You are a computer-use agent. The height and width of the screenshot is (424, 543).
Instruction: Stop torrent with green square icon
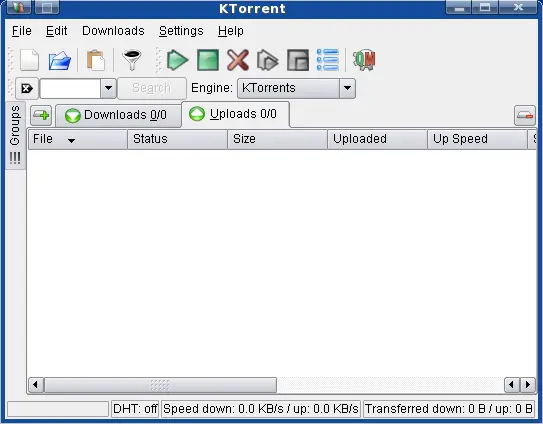pos(208,60)
